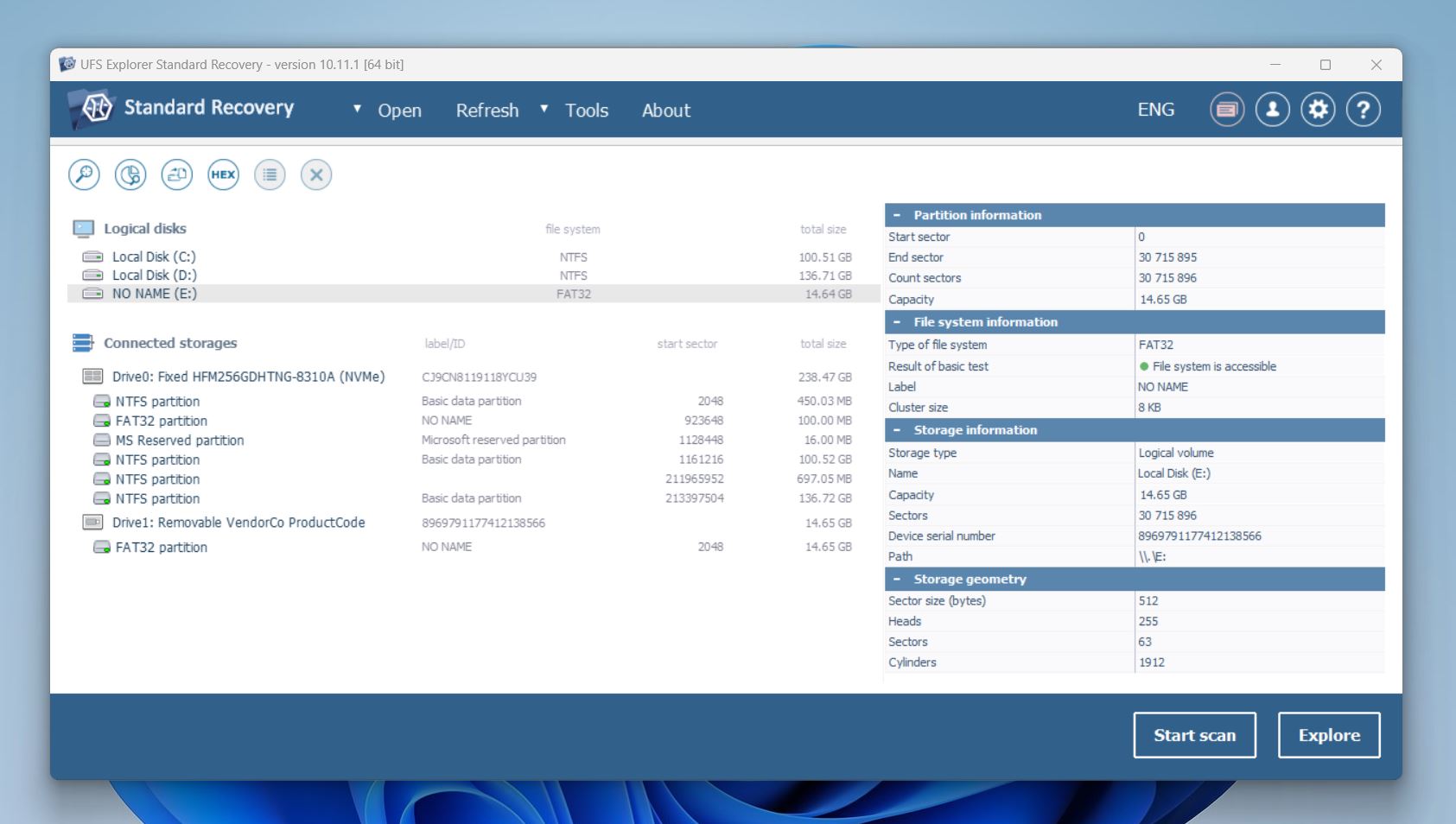Click the list/properties toolbar icon
The height and width of the screenshot is (824, 1456).
270,174
